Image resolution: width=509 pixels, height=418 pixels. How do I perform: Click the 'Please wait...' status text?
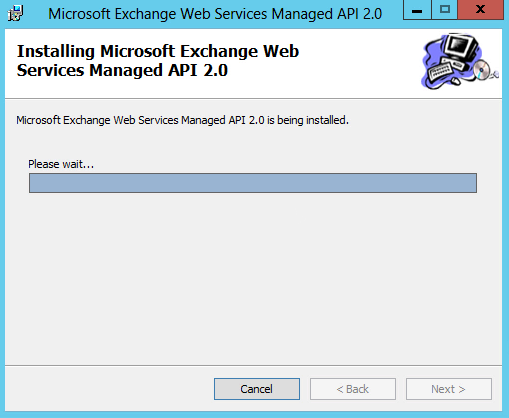coord(61,164)
